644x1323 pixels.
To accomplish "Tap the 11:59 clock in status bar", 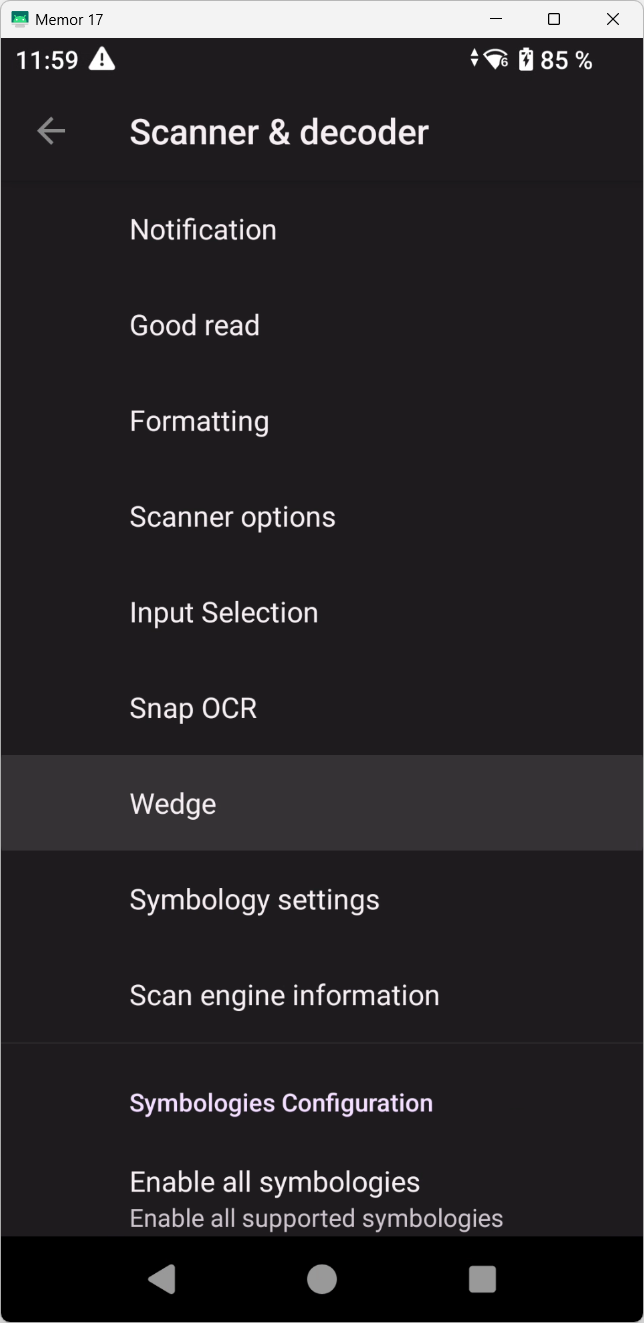I will tap(46, 60).
